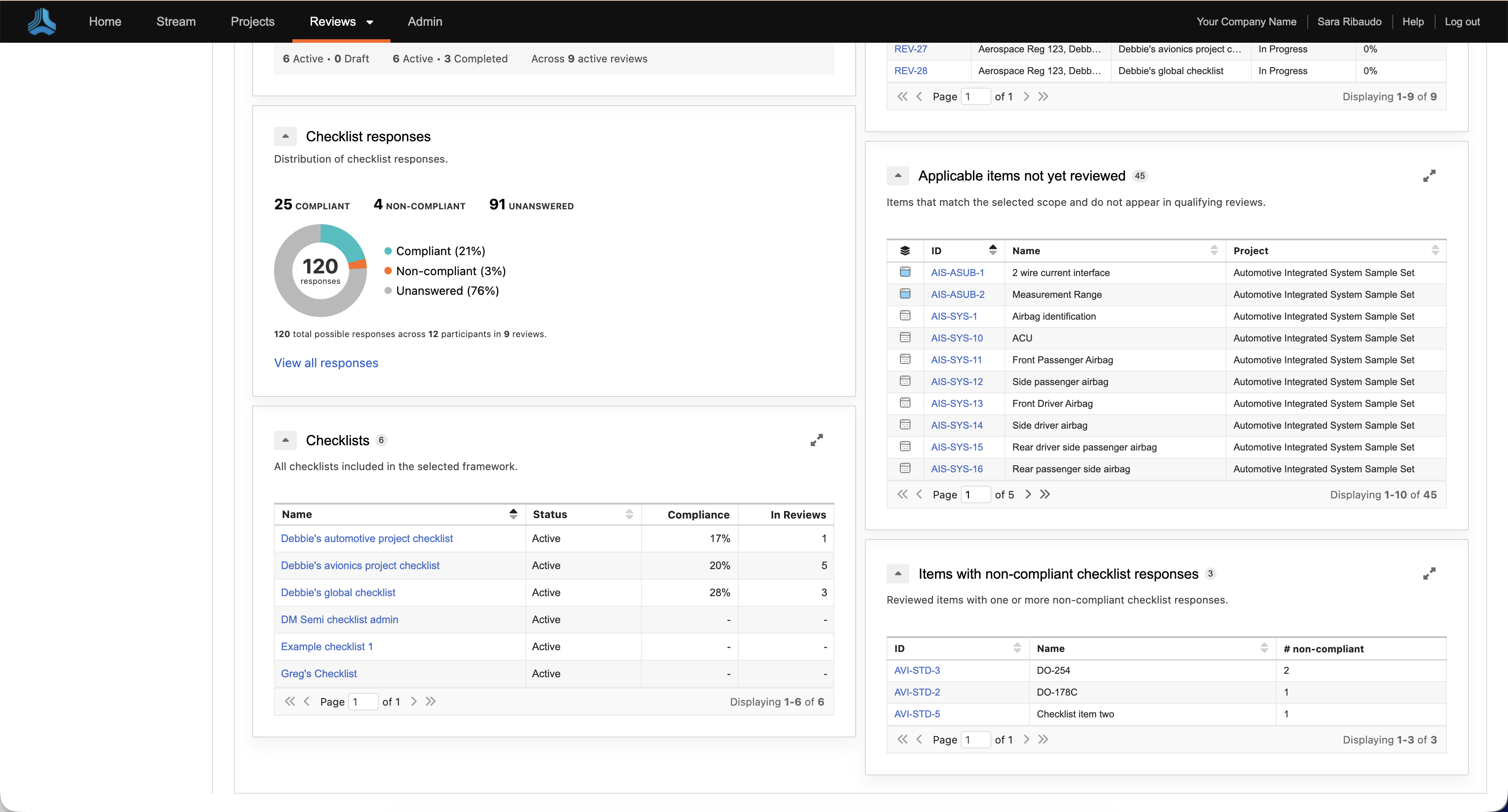Screen dimensions: 1508x812
Task: Open Debbie's avionics project checklist
Action: pos(360,565)
